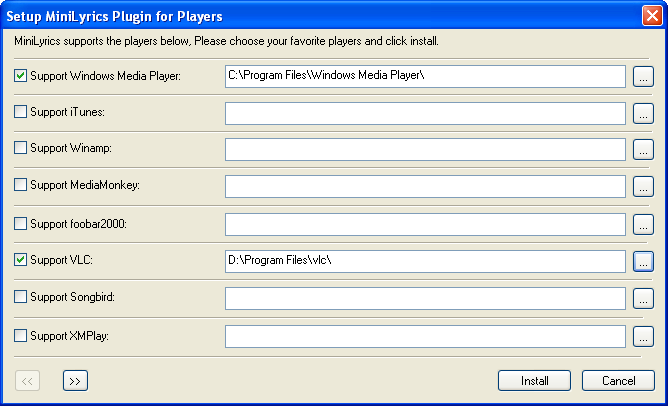The image size is (668, 406).
Task: Browse for Windows Media Player folder
Action: click(643, 77)
